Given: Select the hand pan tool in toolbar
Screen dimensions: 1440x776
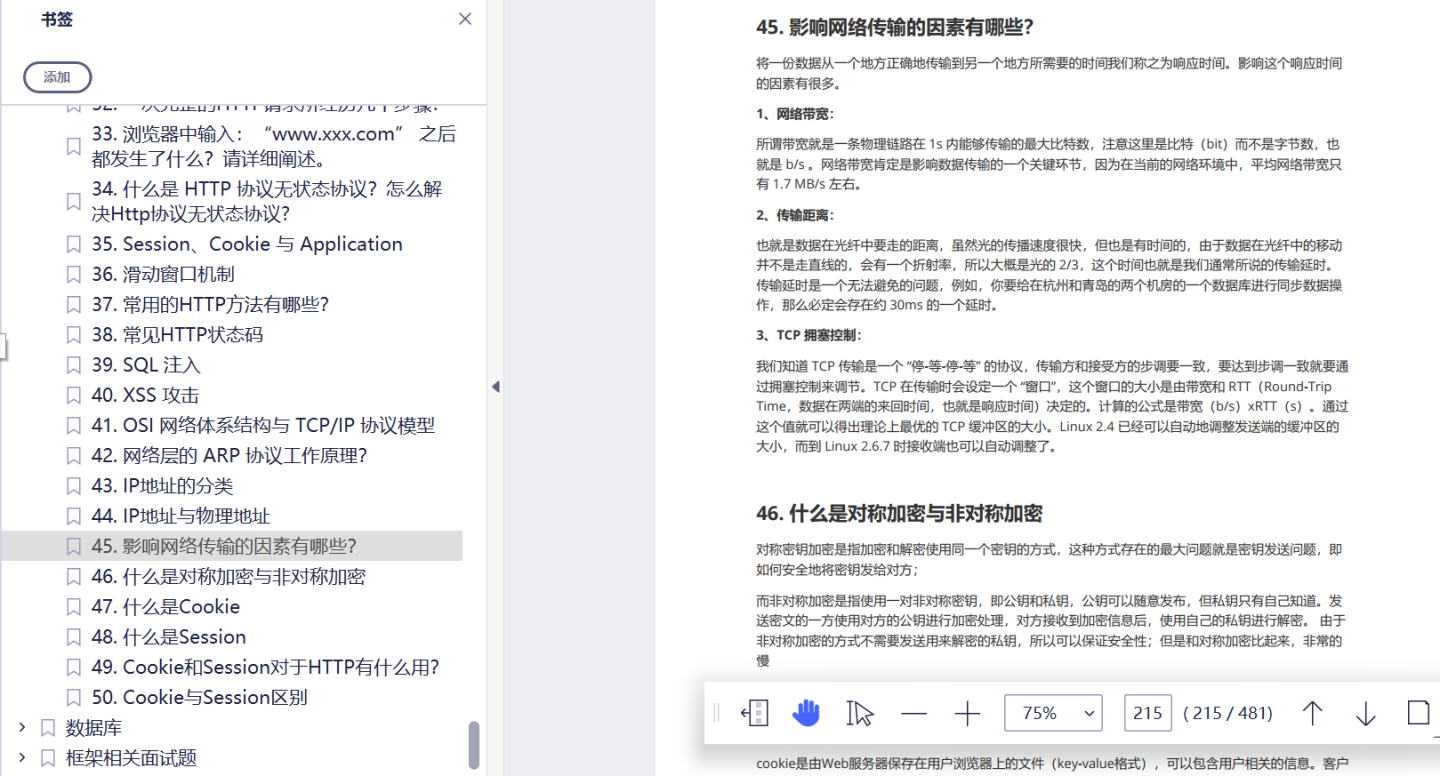Looking at the screenshot, I should pyautogui.click(x=806, y=713).
